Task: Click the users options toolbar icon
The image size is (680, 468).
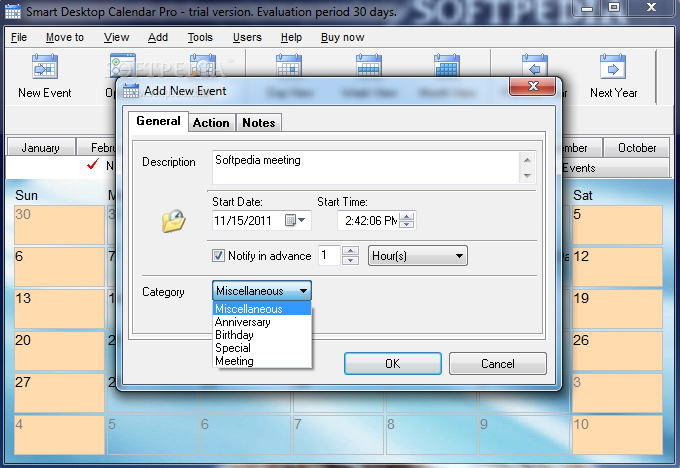Action: [x=123, y=65]
